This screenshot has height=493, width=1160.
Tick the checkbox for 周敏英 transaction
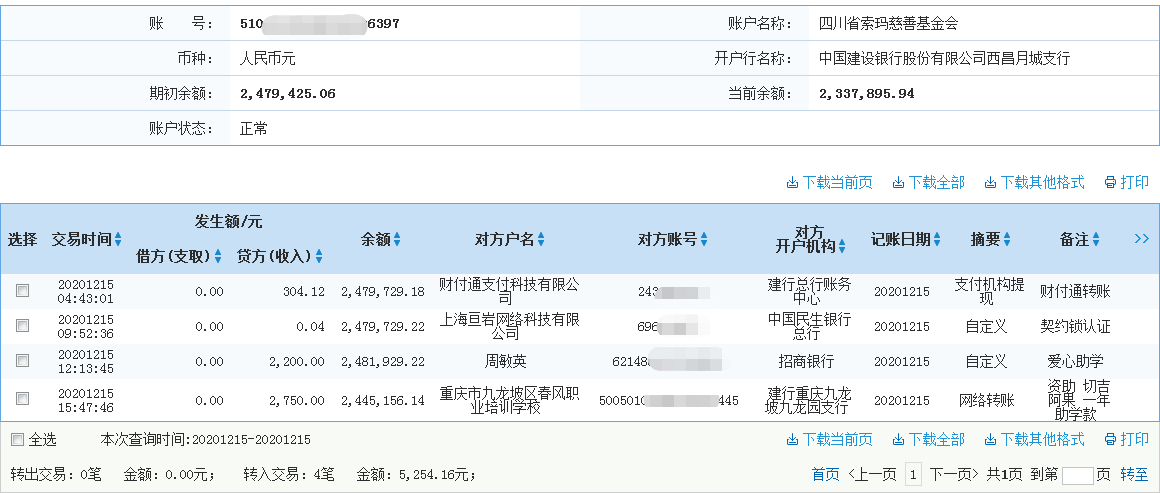pos(22,361)
